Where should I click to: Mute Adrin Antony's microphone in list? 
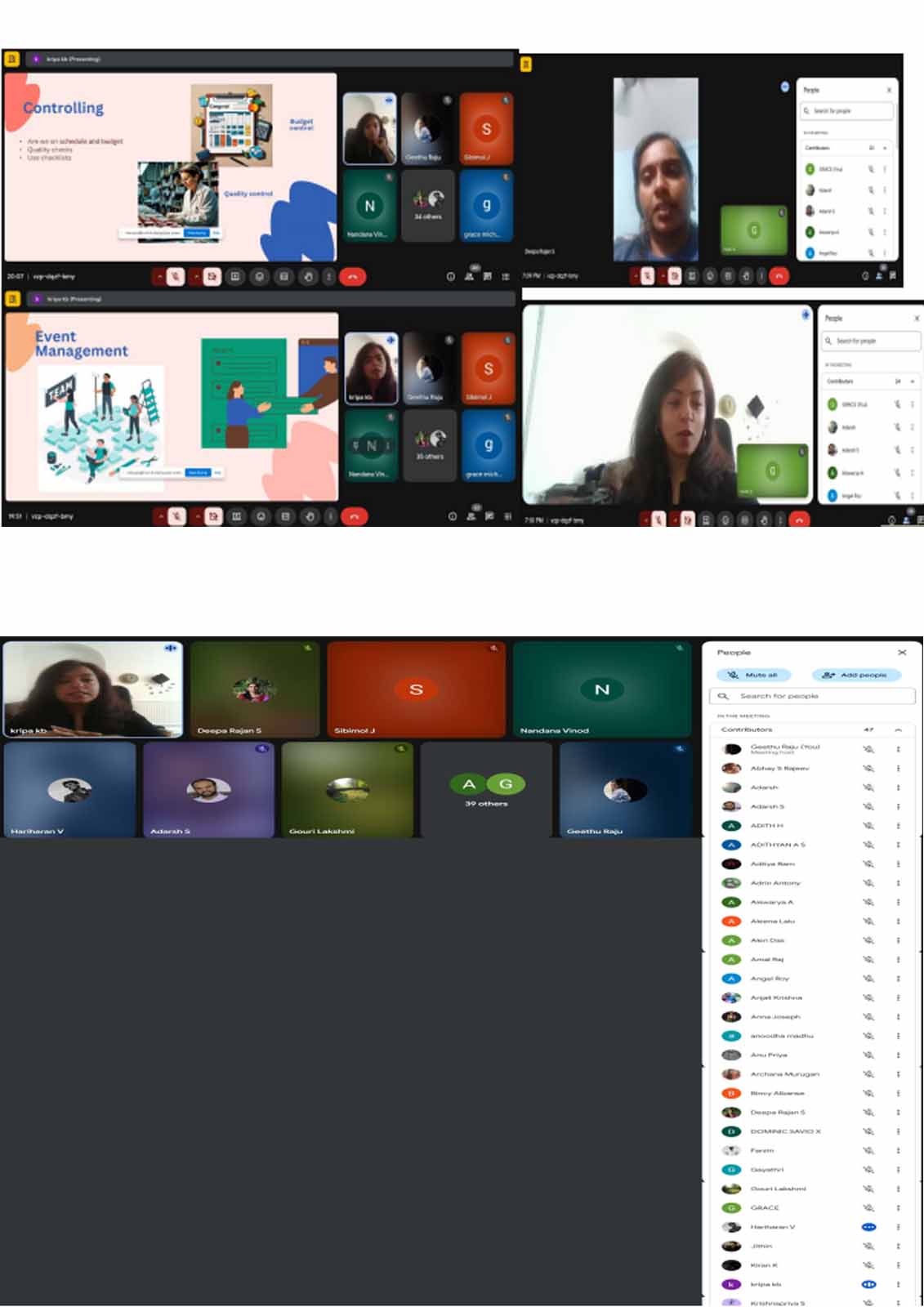tap(868, 883)
